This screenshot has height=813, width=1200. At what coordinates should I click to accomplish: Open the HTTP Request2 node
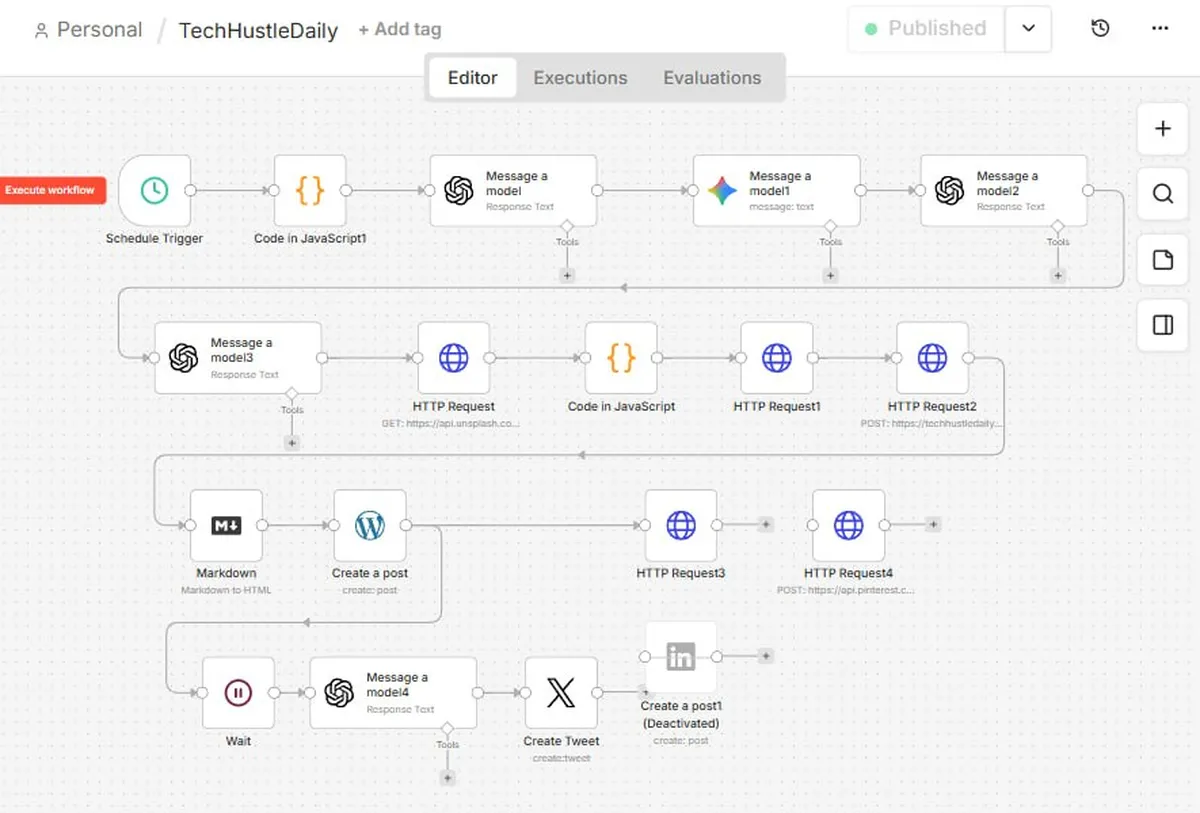tap(932, 357)
